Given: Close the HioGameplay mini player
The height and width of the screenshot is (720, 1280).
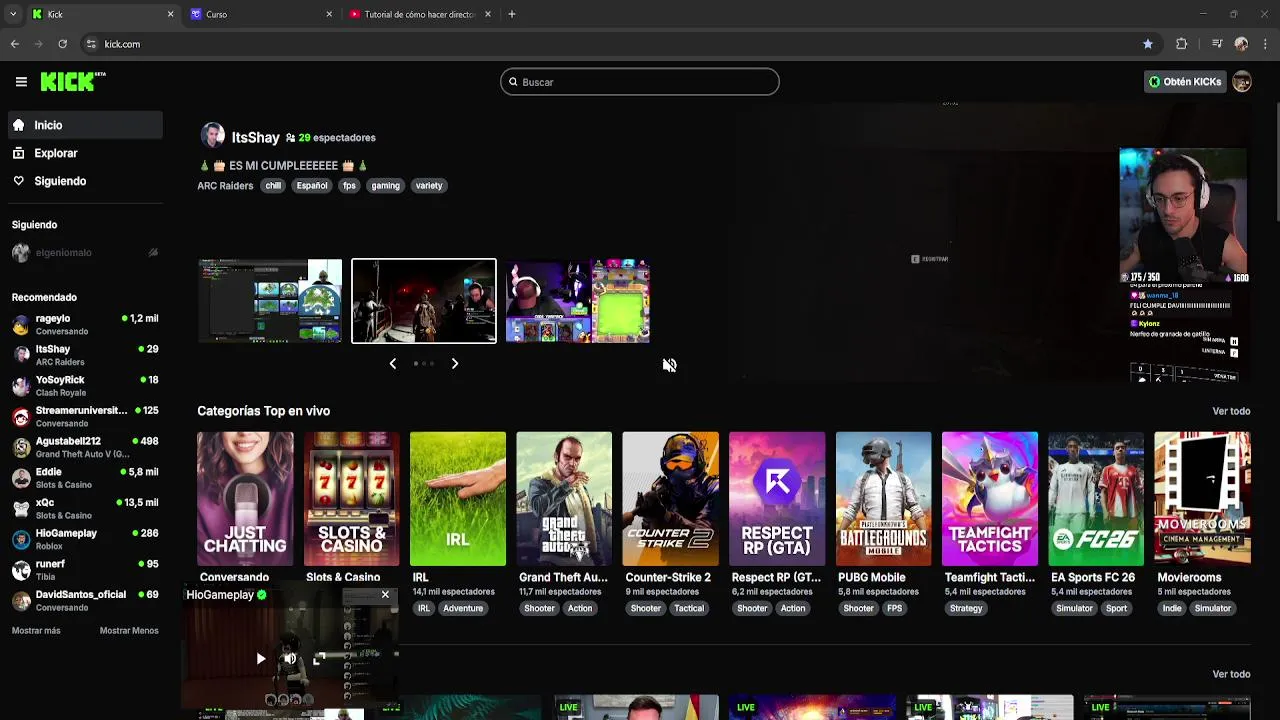Looking at the screenshot, I should pyautogui.click(x=385, y=595).
